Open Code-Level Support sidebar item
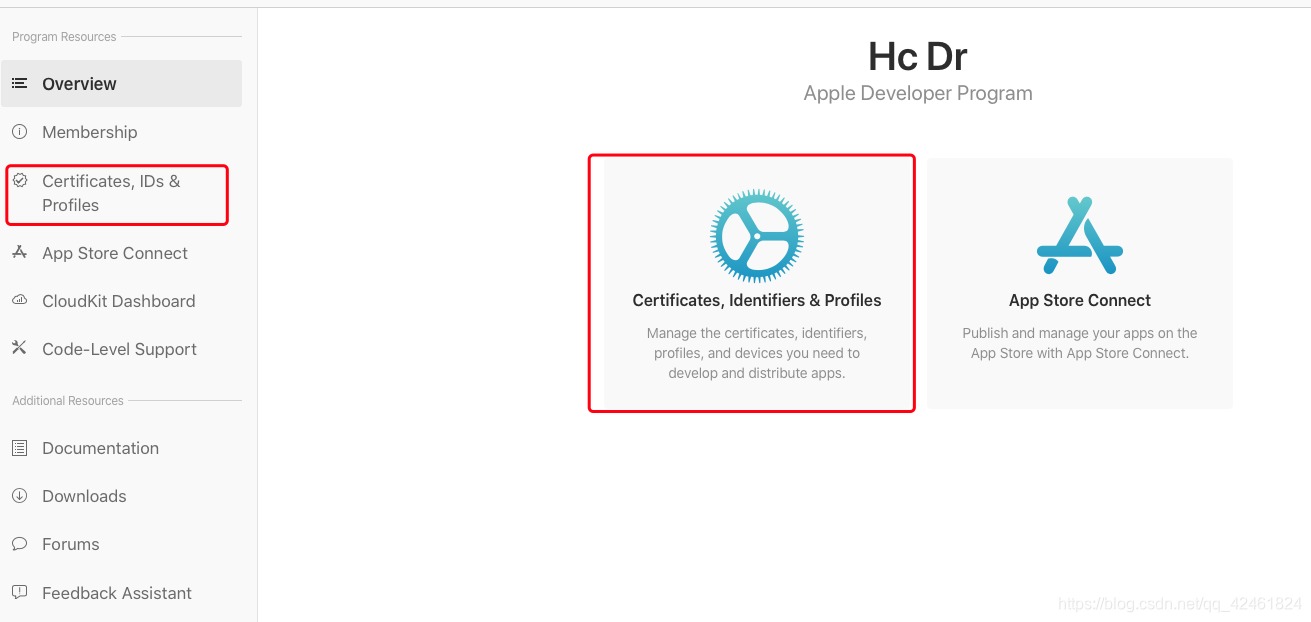Image resolution: width=1311 pixels, height=622 pixels. tap(121, 349)
